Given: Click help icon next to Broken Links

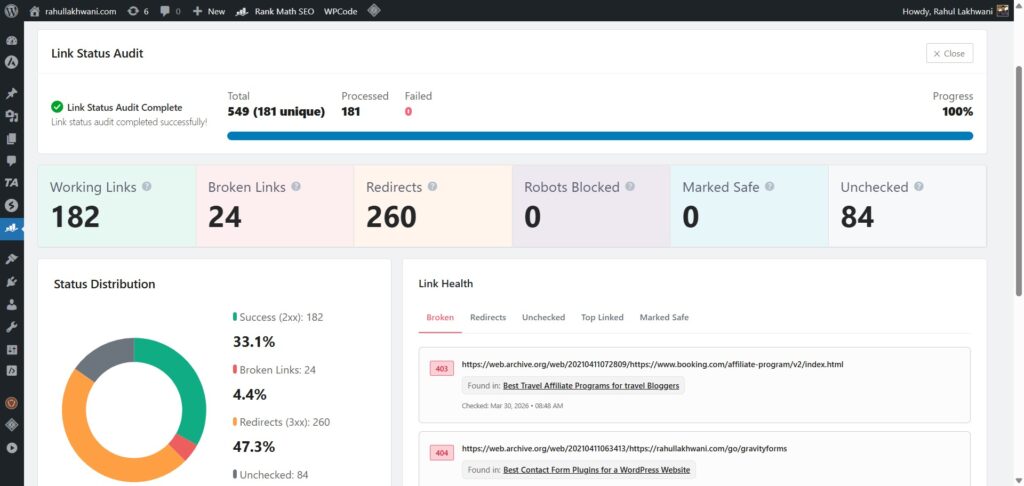Looking at the screenshot, I should click(296, 187).
